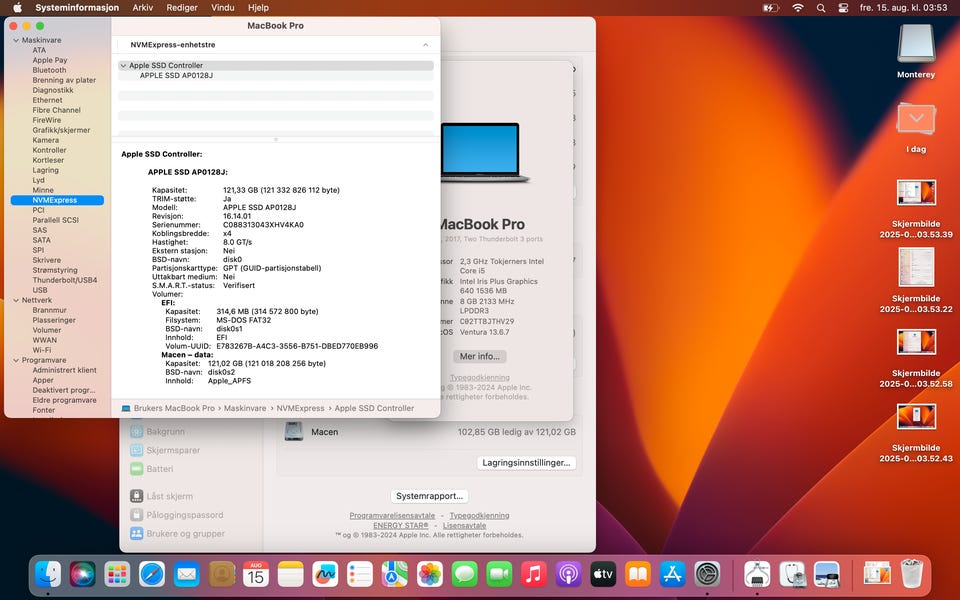The image size is (960, 600).
Task: Select APPLE SSD AP0128J in device tree
Action: point(176,76)
